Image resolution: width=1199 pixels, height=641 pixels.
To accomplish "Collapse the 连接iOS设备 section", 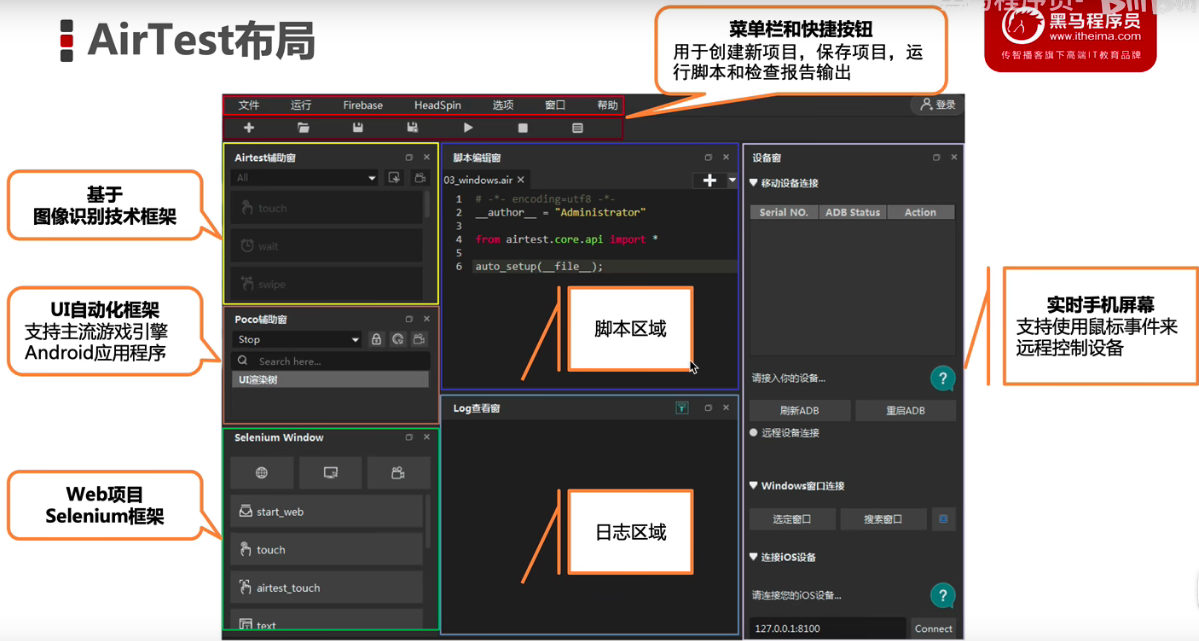I will (754, 557).
